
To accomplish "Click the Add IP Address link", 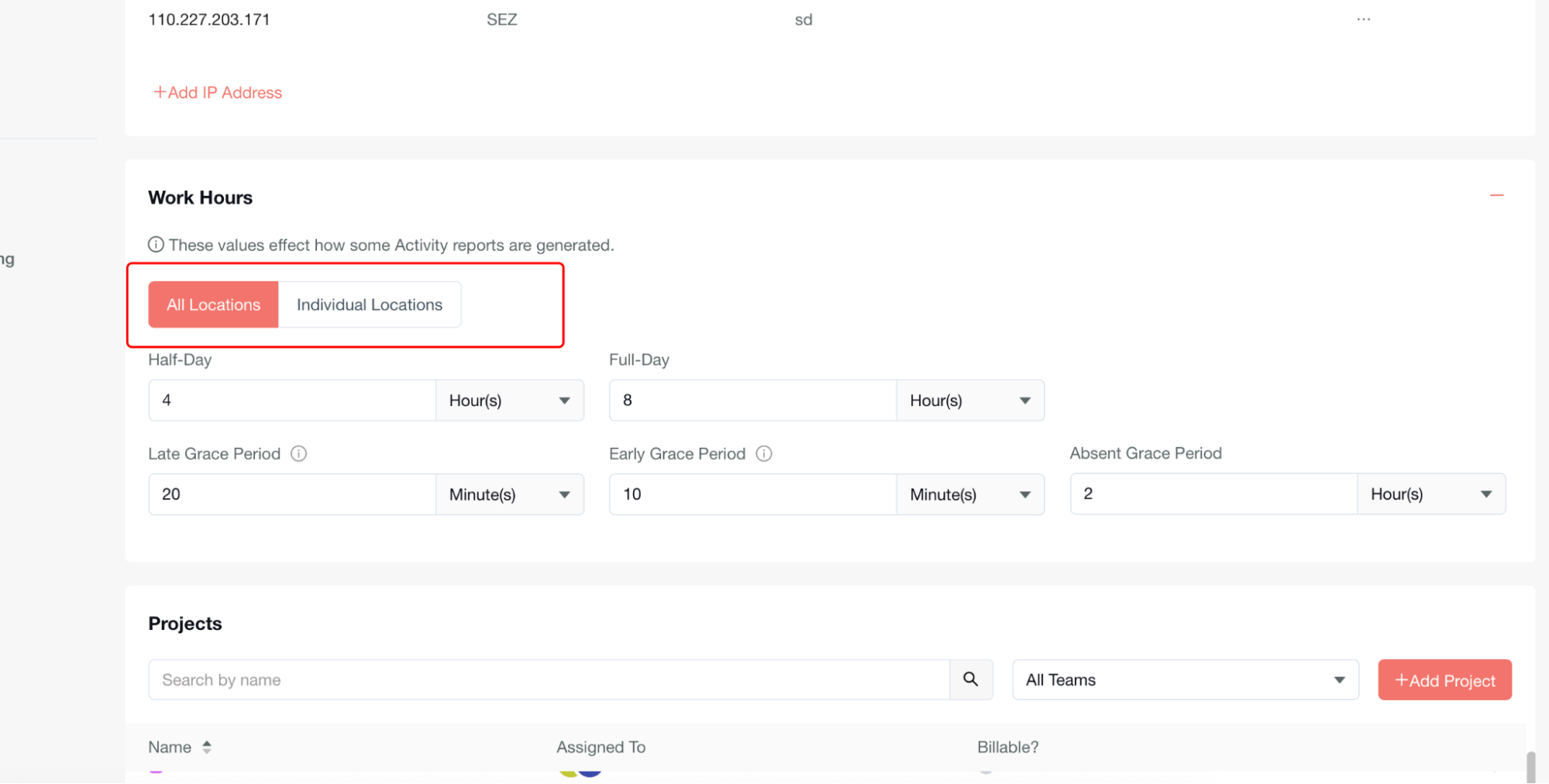I will (x=218, y=92).
